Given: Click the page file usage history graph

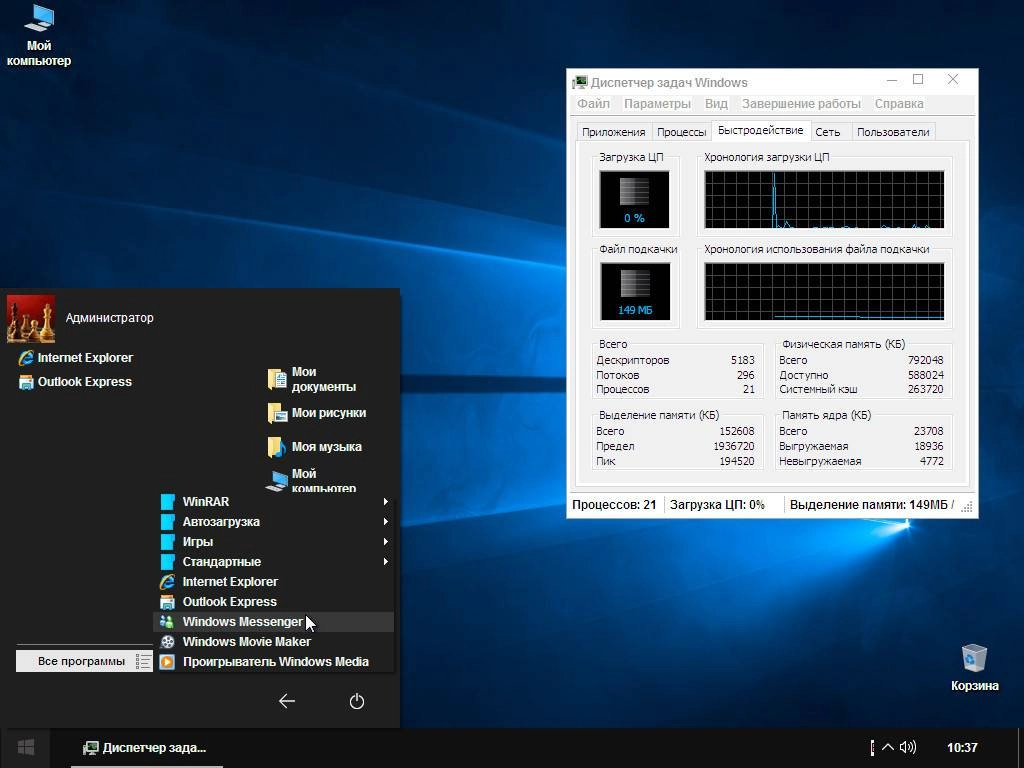Looking at the screenshot, I should [x=824, y=292].
